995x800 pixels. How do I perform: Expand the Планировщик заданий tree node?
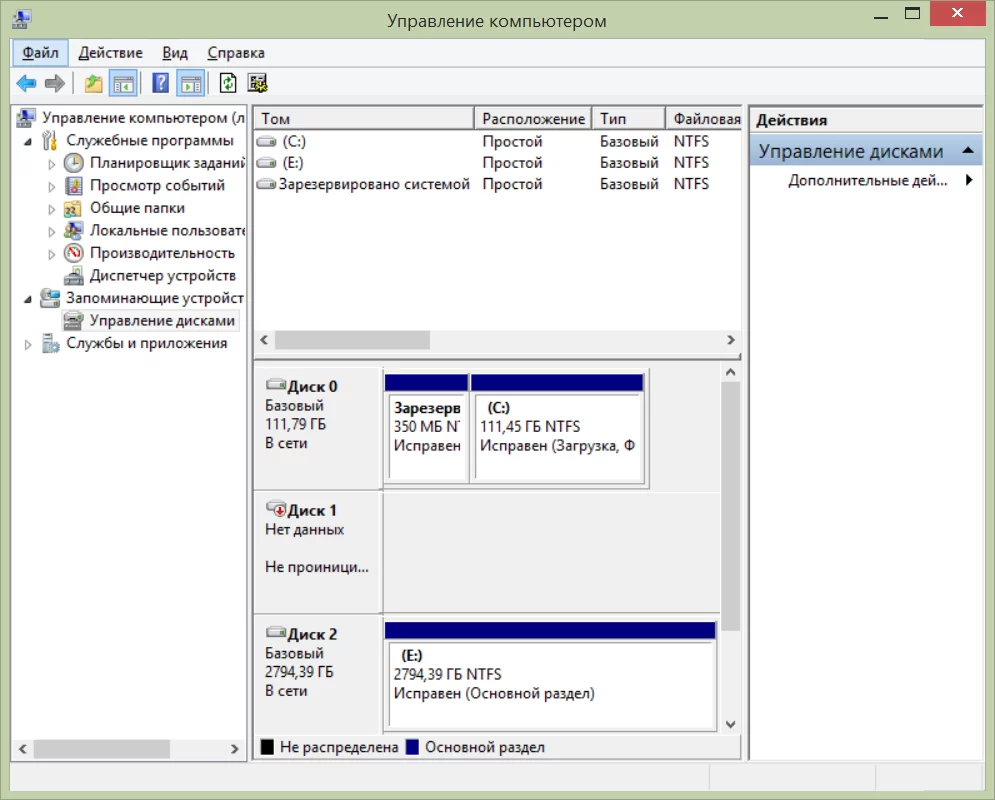coord(52,163)
